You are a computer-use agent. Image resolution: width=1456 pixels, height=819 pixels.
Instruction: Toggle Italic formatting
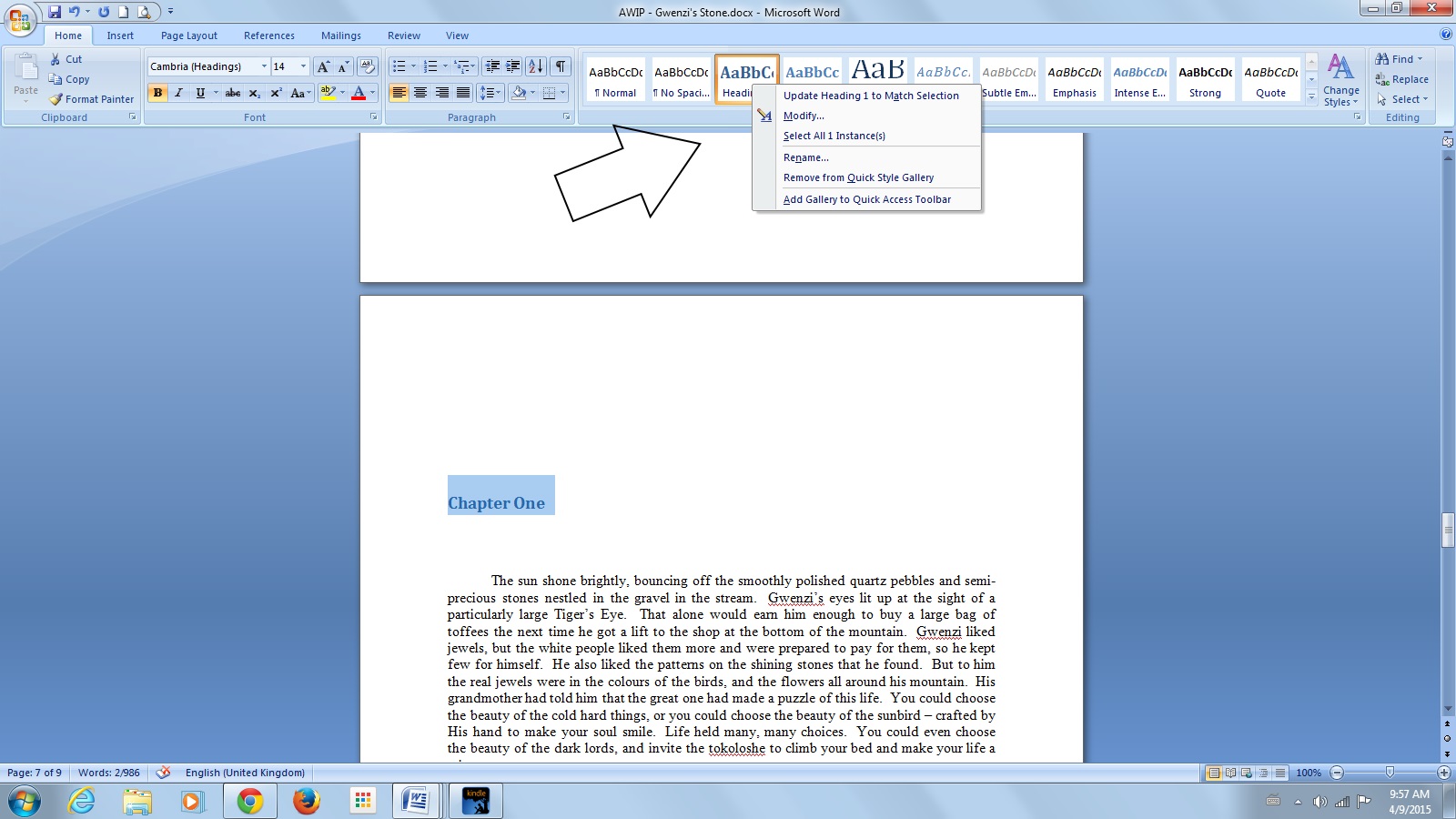pos(179,93)
